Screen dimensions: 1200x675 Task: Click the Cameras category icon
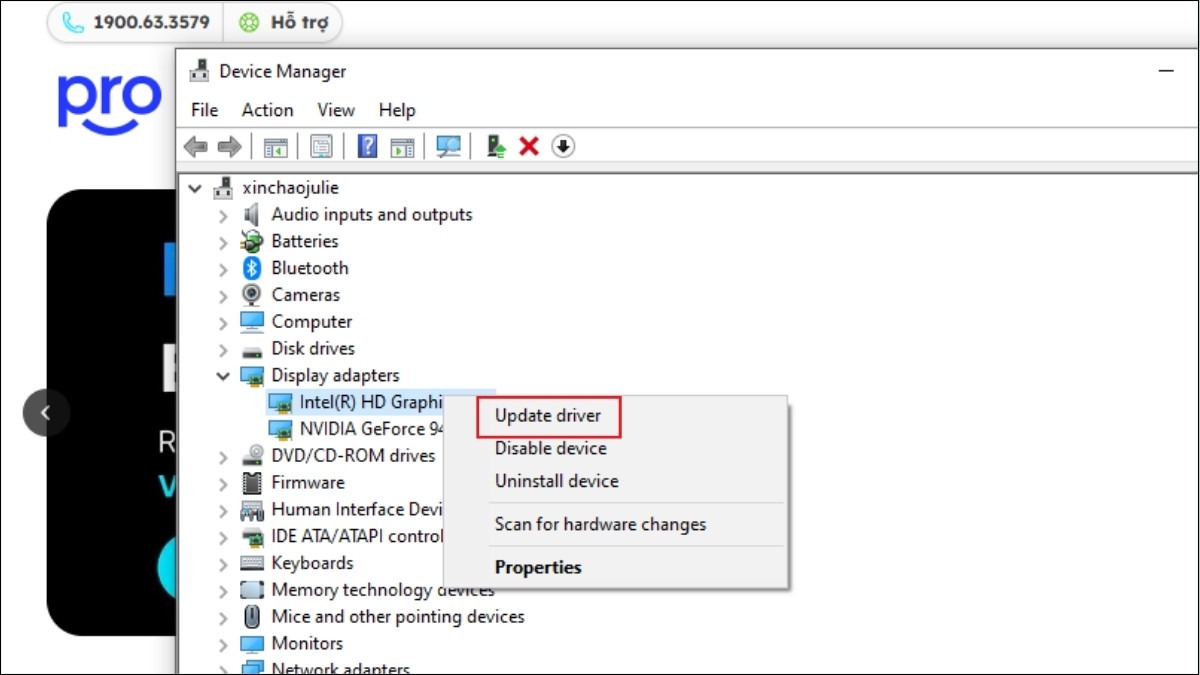(x=252, y=295)
